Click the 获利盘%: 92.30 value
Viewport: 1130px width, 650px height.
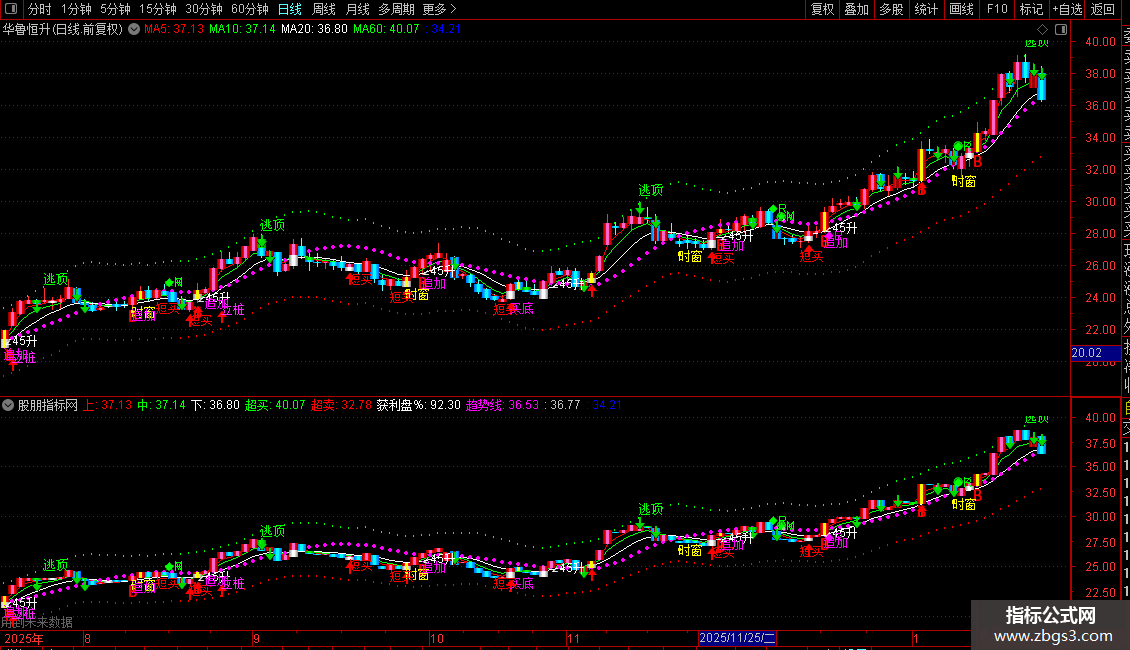[x=419, y=405]
